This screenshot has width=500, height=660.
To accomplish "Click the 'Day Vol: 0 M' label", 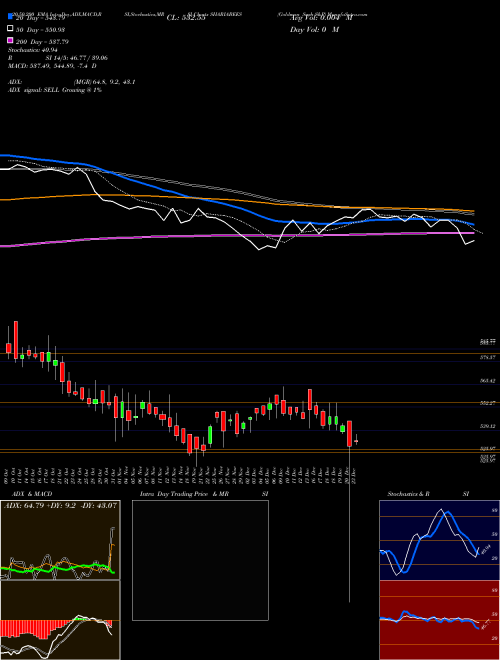I will click(314, 29).
